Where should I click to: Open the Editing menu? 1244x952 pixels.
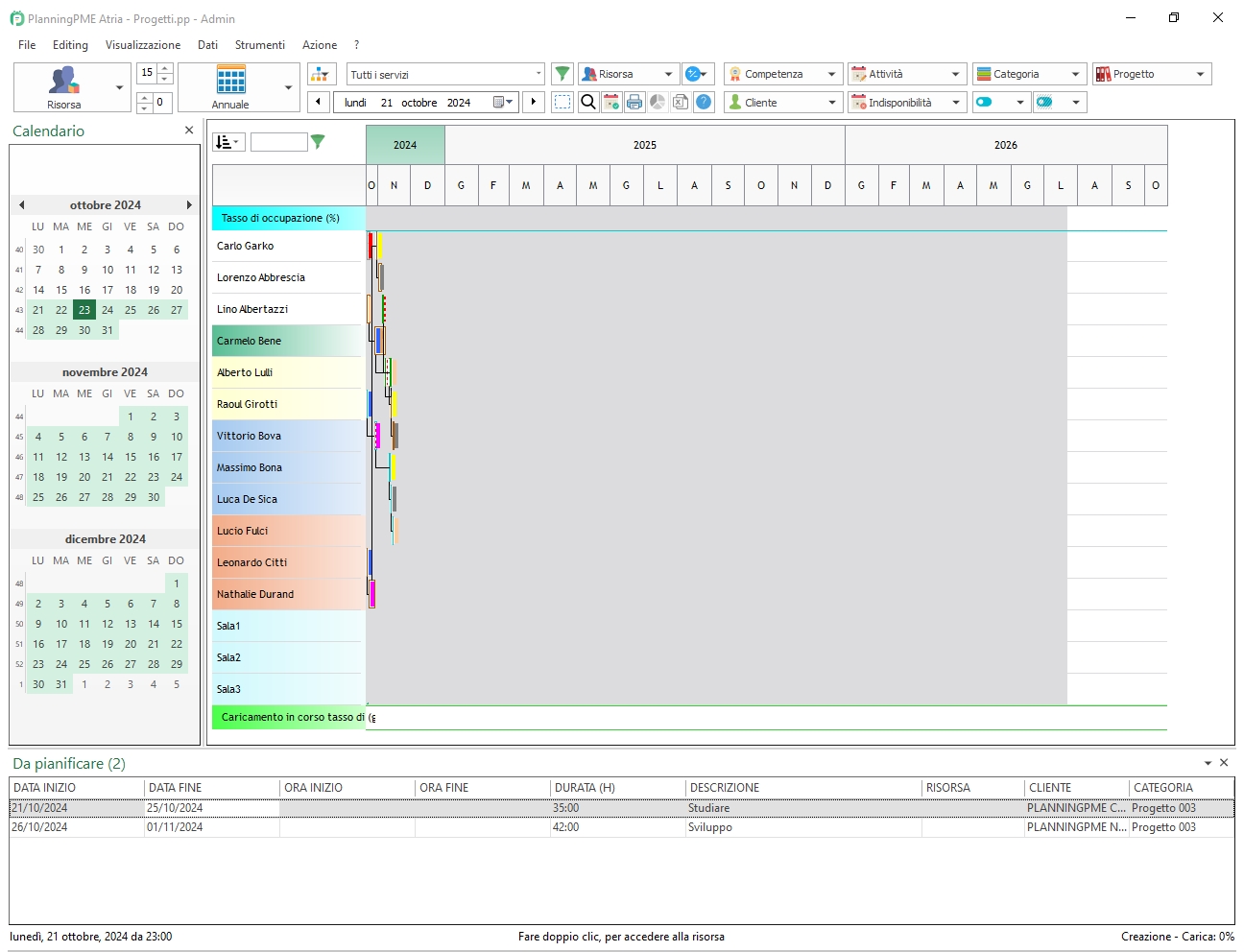pos(70,45)
